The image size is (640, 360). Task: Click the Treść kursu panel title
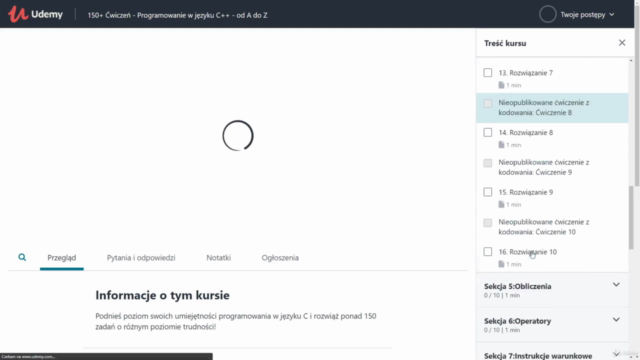[505, 43]
